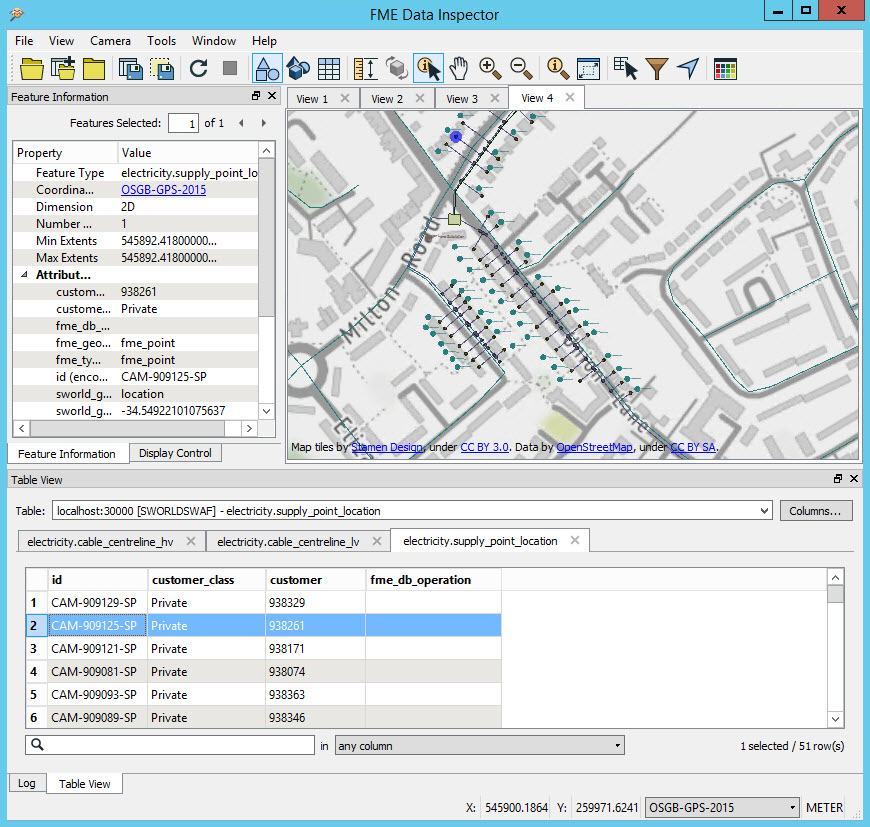Select the Zoom In magnifier tool
Viewport: 870px width, 827px height.
point(490,69)
